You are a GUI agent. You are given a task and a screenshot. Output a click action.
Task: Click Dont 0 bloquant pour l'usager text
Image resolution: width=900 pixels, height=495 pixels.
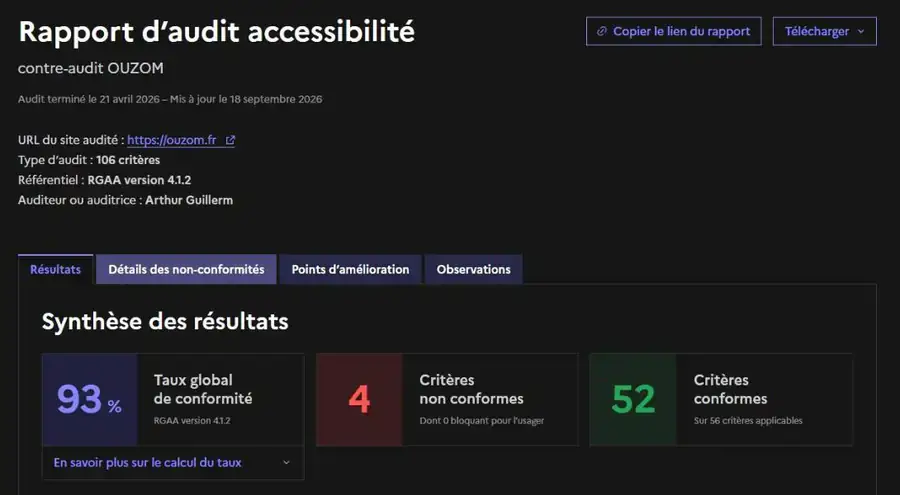(482, 421)
